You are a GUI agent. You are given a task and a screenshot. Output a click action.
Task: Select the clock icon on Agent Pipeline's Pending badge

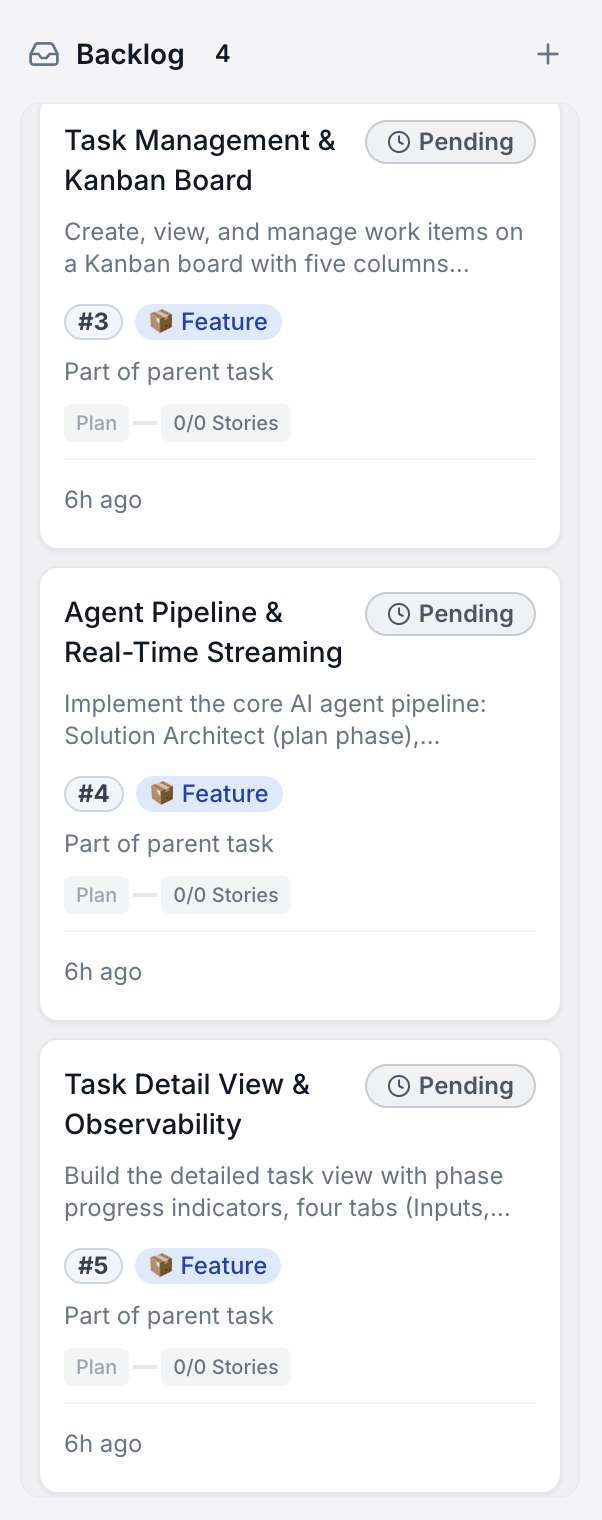point(399,614)
